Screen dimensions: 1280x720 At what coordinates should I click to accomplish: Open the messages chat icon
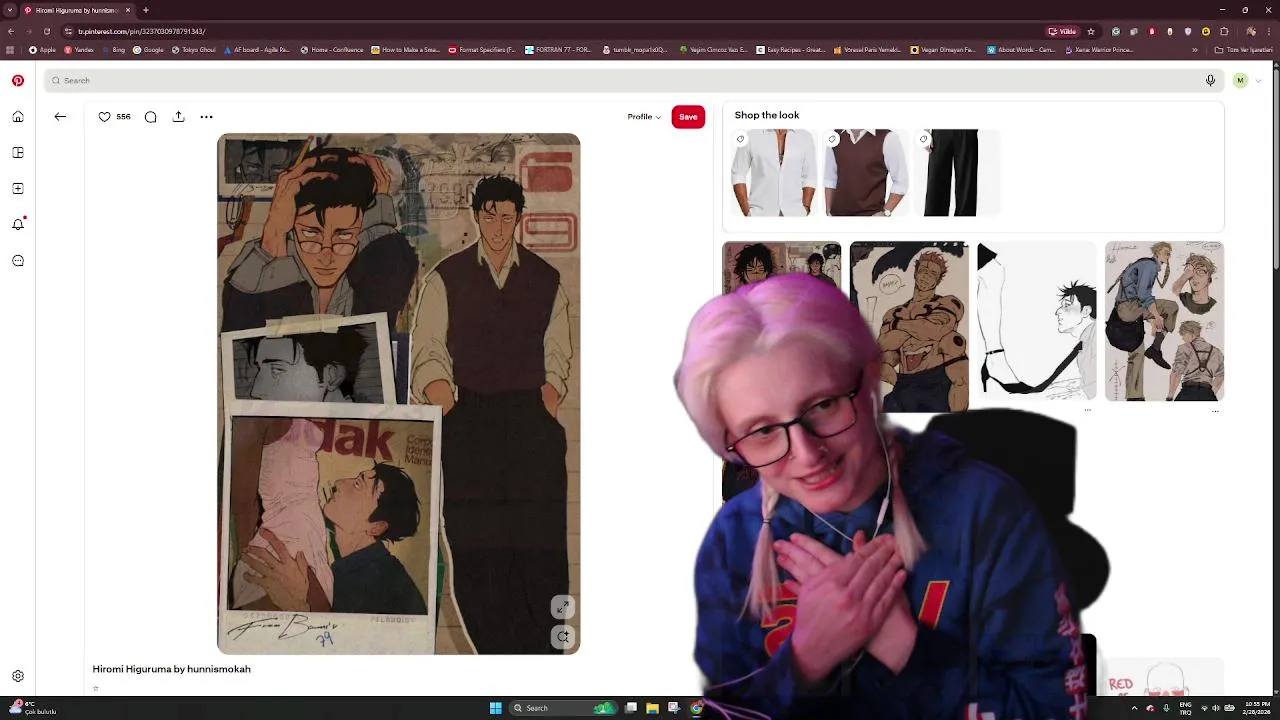(18, 261)
